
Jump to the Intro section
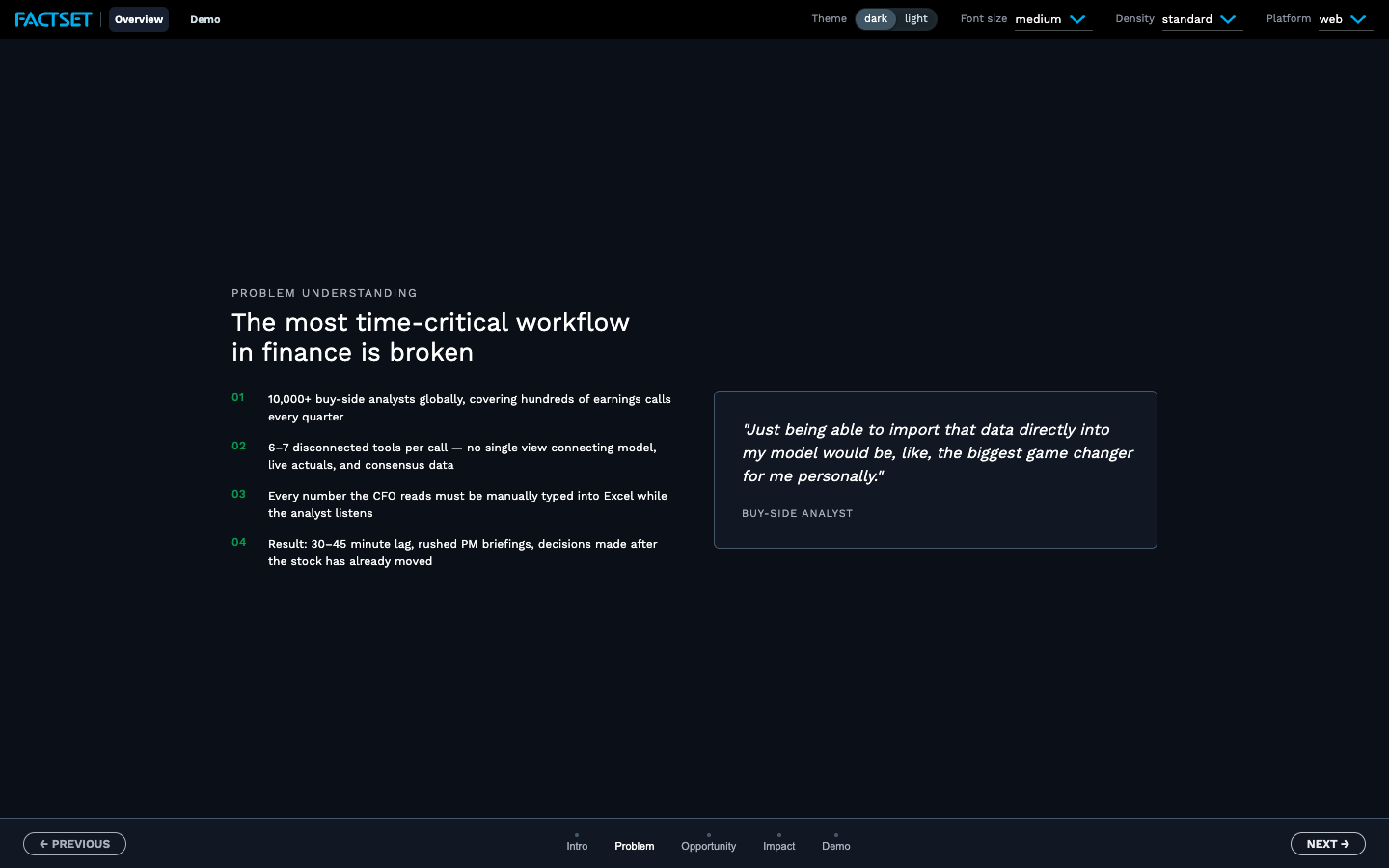(x=577, y=843)
